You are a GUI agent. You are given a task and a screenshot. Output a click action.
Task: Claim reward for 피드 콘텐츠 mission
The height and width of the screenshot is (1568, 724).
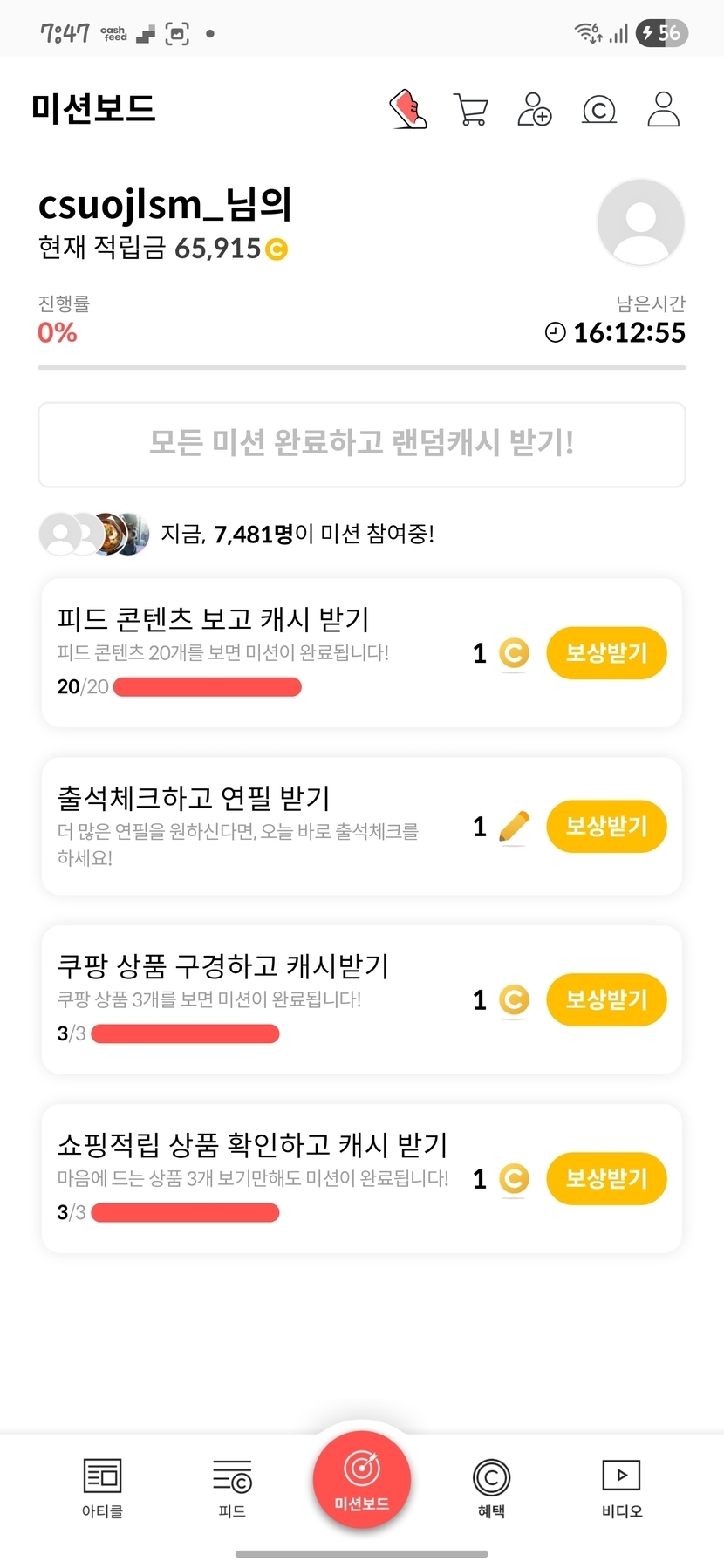tap(606, 653)
